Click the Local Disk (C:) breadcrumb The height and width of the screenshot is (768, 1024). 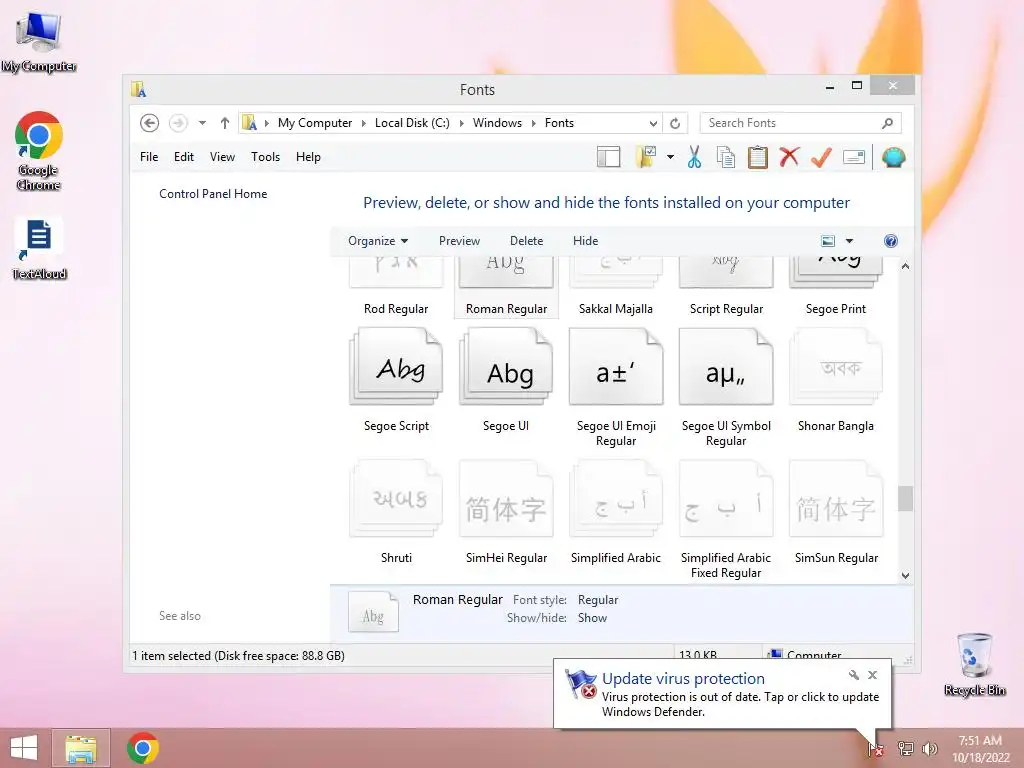point(412,123)
